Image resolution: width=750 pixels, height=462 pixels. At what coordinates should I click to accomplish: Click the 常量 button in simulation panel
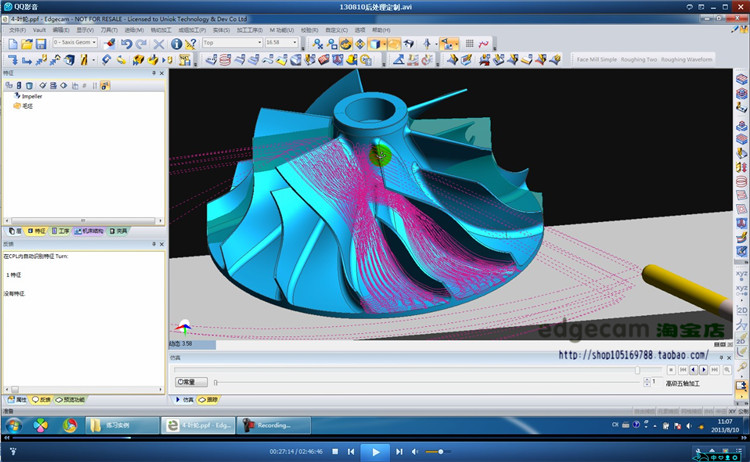coord(191,382)
